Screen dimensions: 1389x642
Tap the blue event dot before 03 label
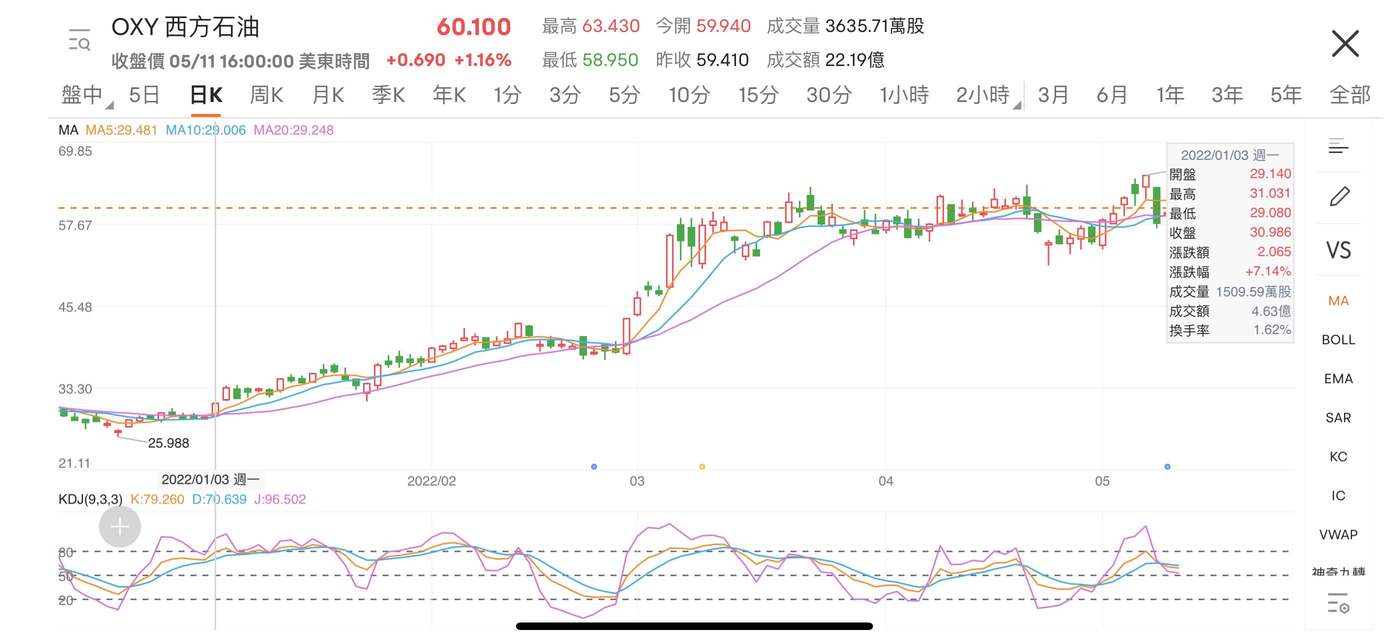(x=594, y=467)
